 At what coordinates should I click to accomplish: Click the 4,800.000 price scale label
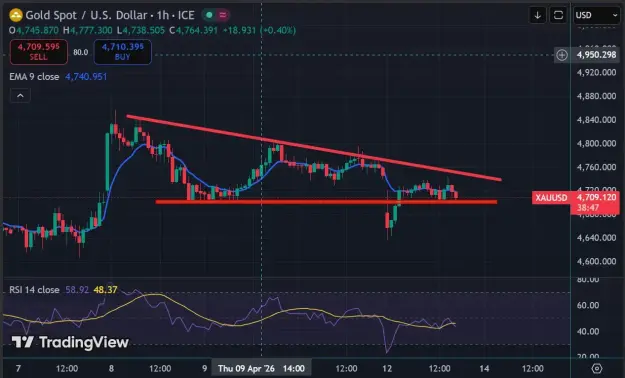pos(596,143)
